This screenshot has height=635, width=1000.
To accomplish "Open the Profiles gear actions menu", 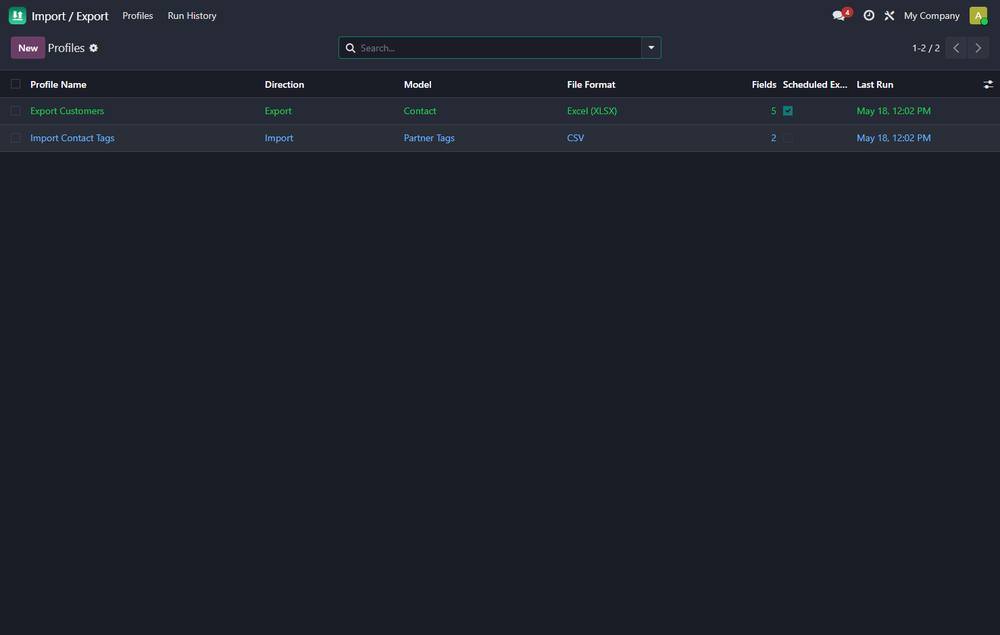I will [94, 48].
